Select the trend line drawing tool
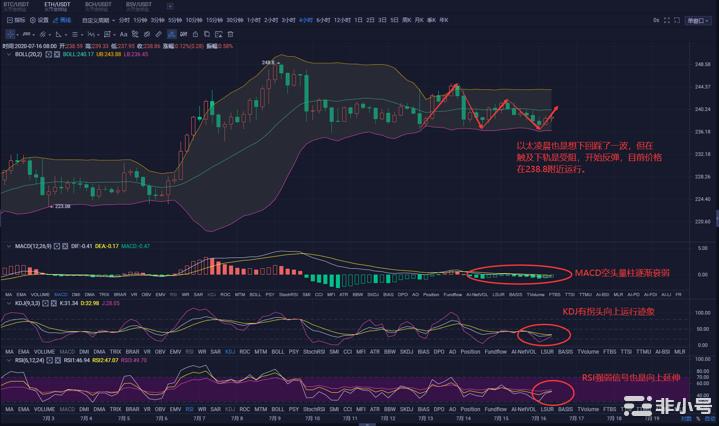Viewport: 719px width, 426px height. coord(27,34)
